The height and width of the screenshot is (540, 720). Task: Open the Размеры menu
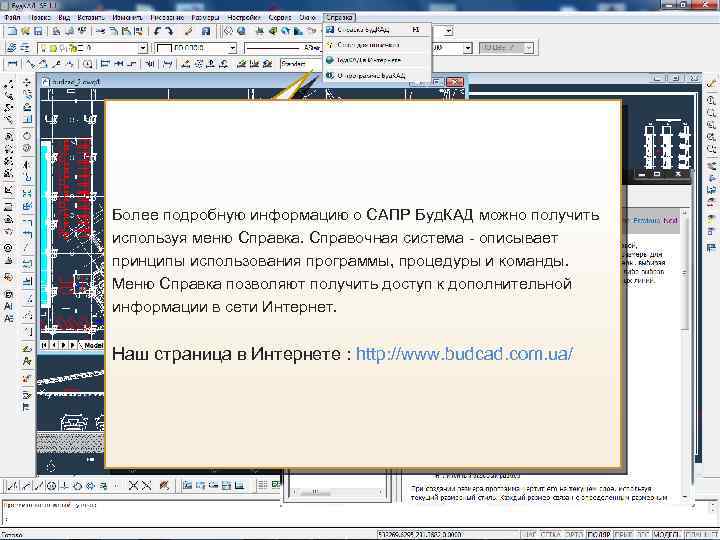click(205, 17)
